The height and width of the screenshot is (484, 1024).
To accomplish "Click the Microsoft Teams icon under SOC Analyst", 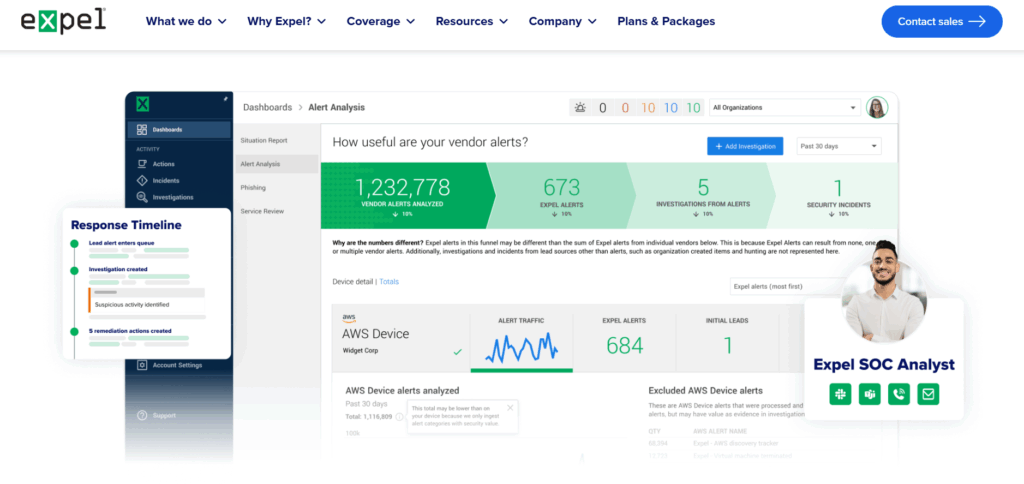I will click(x=869, y=394).
